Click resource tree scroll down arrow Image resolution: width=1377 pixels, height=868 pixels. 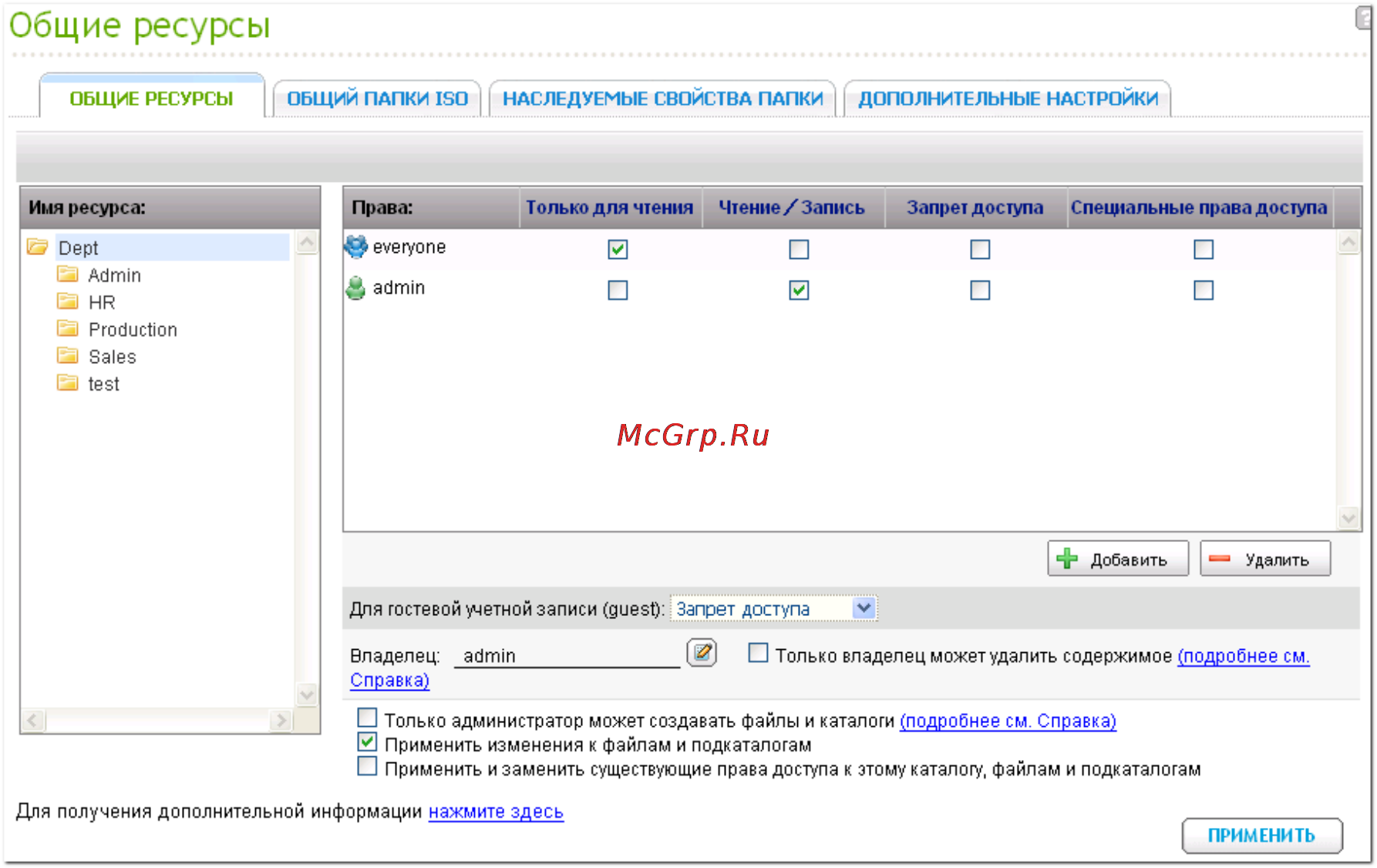click(307, 695)
